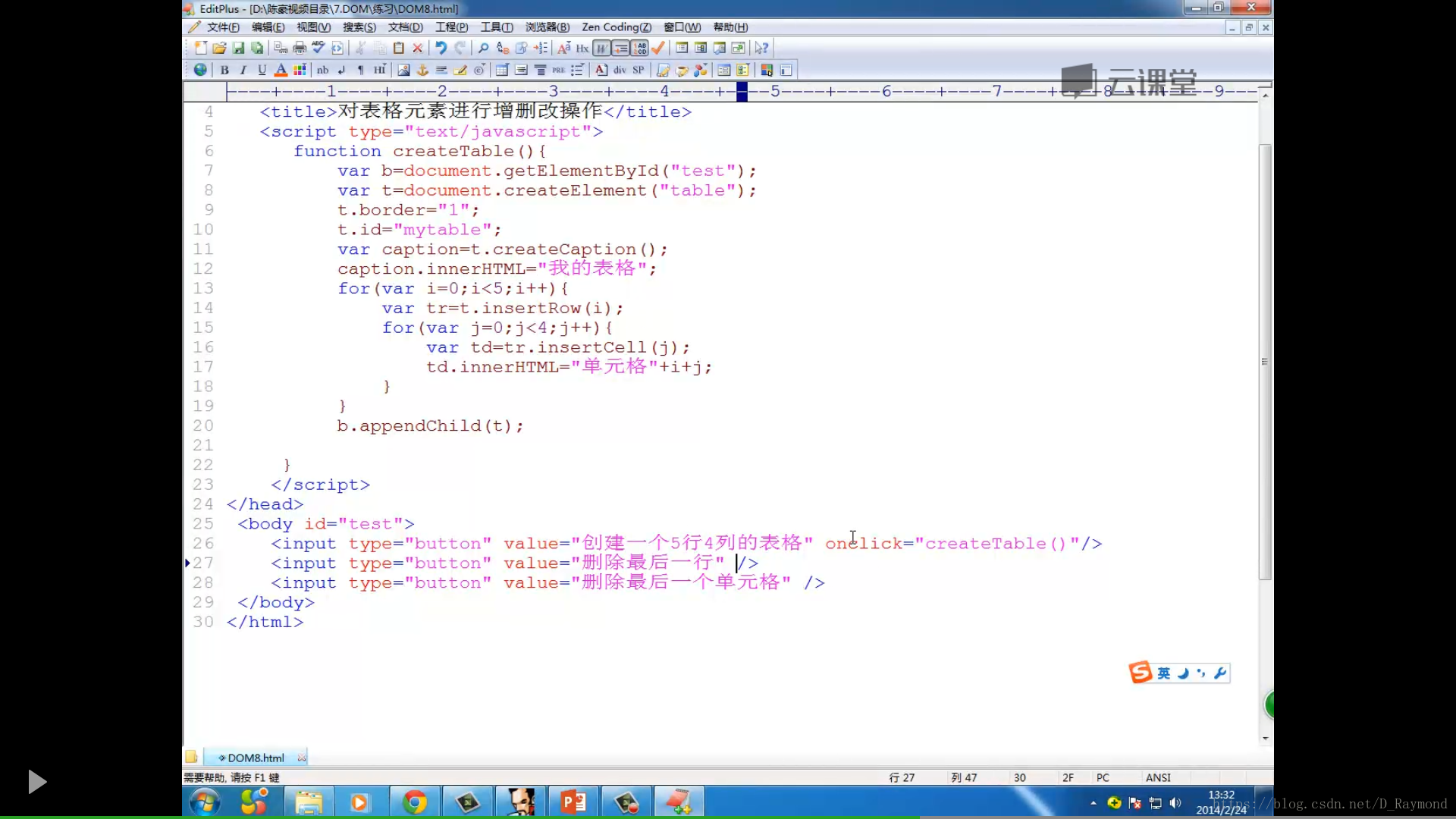The height and width of the screenshot is (819, 1456).
Task: Insert table with the table icon
Action: [502, 70]
